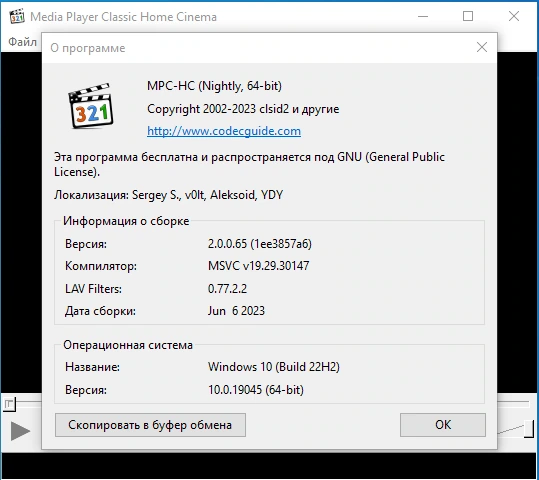Minimize the Media Player Classic Home Cinema window
The height and width of the screenshot is (480, 539).
coord(423,16)
